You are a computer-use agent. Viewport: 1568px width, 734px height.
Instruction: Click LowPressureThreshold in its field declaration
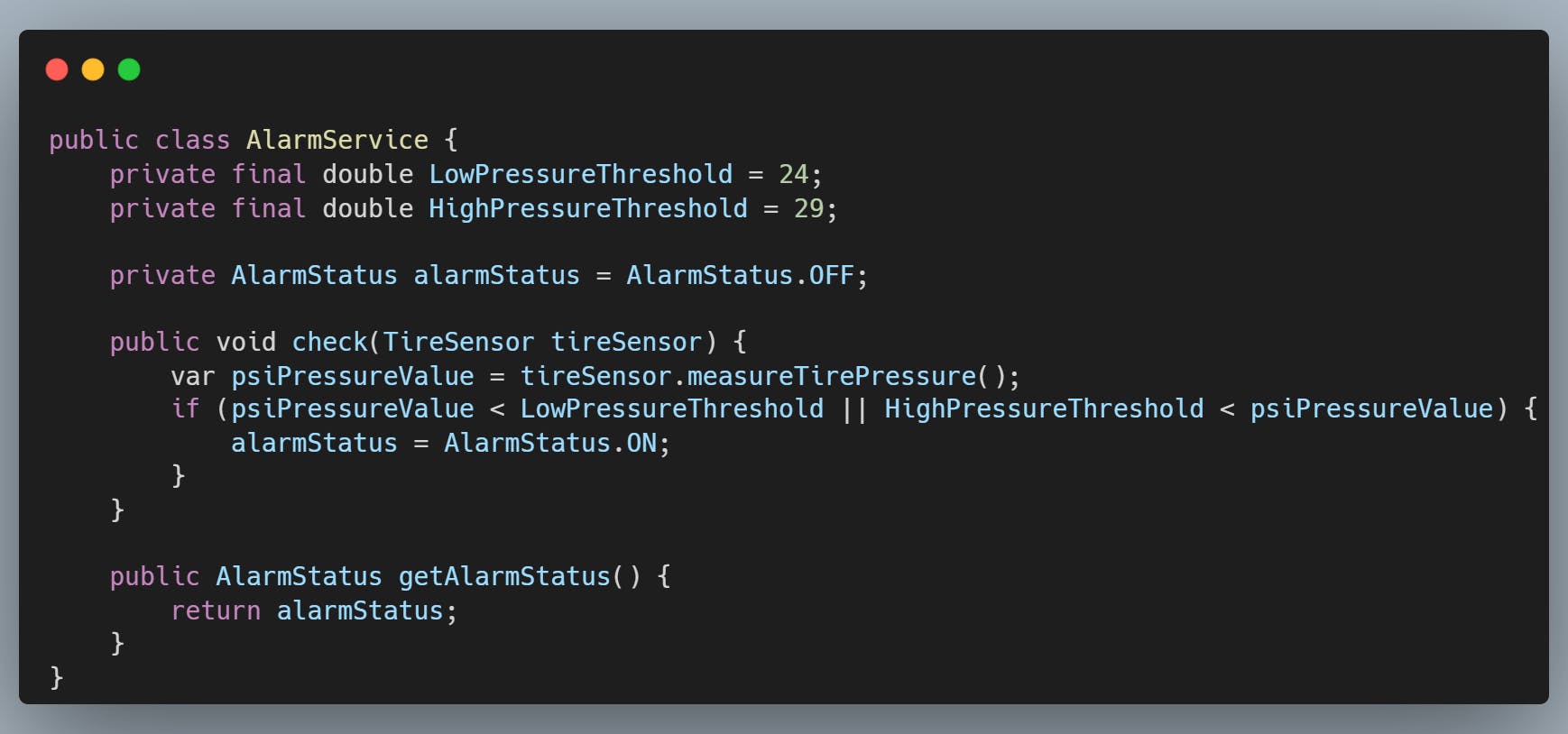click(x=580, y=174)
